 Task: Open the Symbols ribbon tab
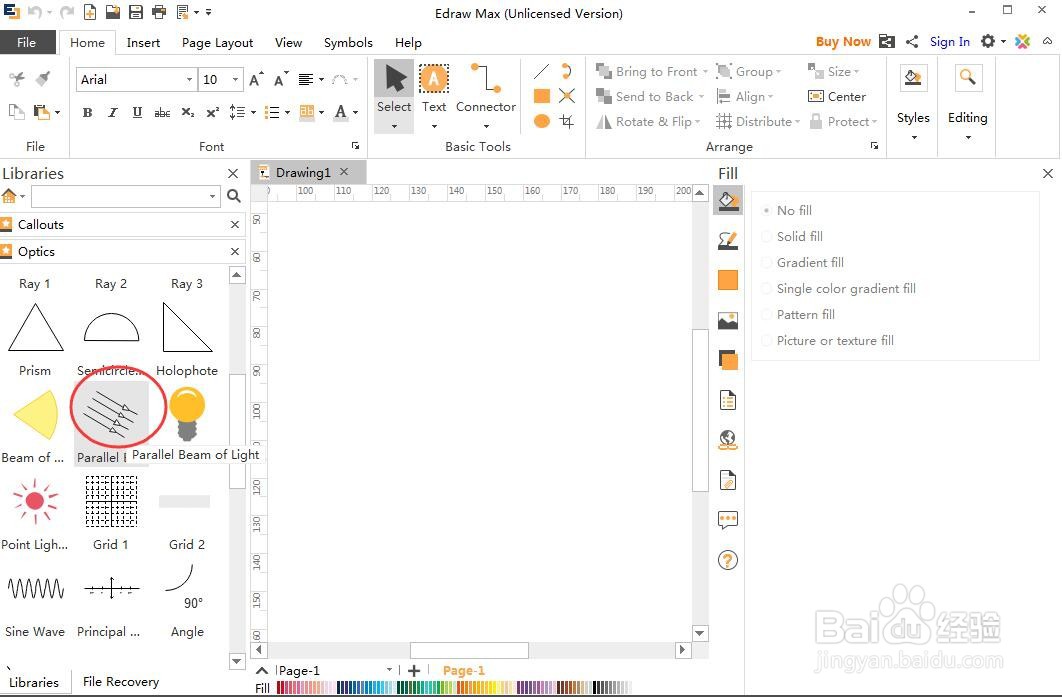pyautogui.click(x=348, y=43)
